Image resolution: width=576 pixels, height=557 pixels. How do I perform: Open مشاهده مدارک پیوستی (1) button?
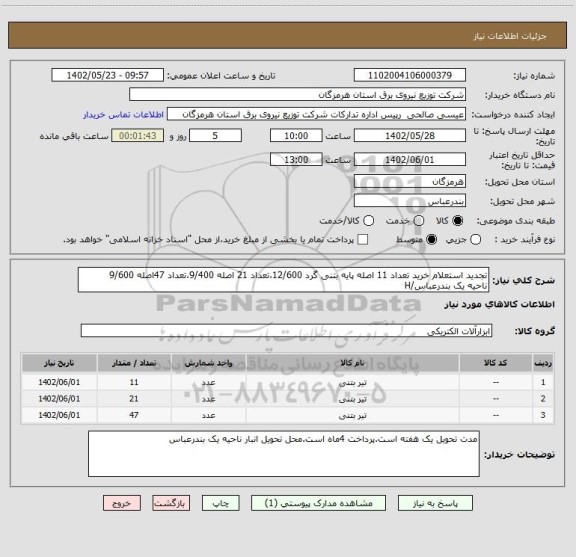click(318, 503)
